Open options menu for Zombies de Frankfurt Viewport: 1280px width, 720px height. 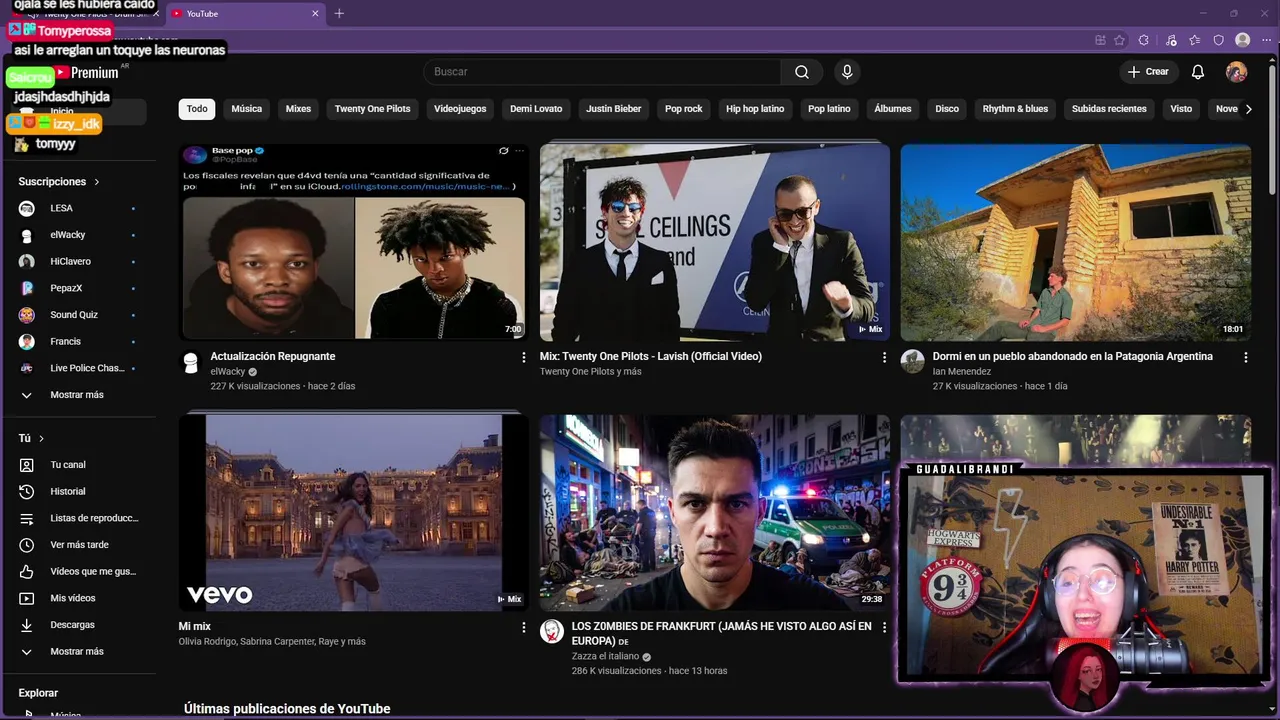[884, 627]
